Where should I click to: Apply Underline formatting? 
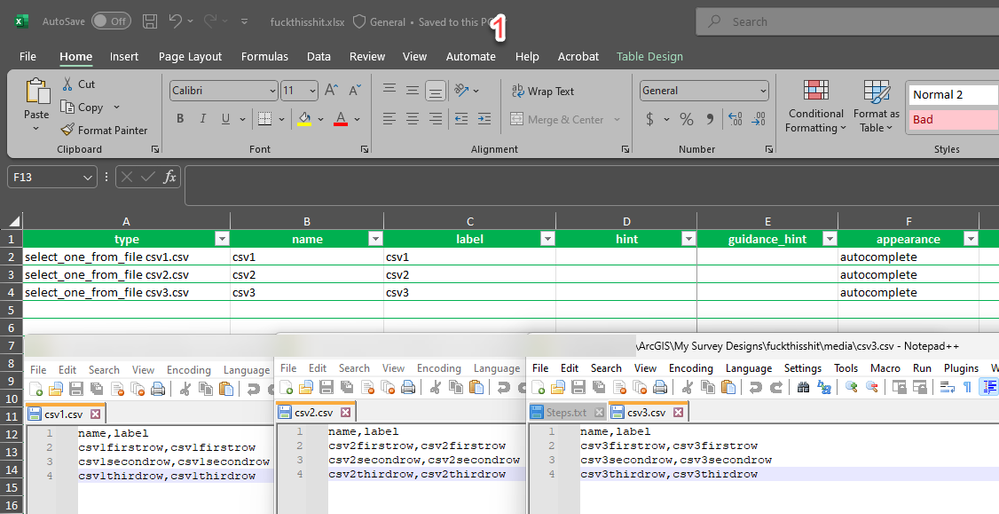point(226,118)
